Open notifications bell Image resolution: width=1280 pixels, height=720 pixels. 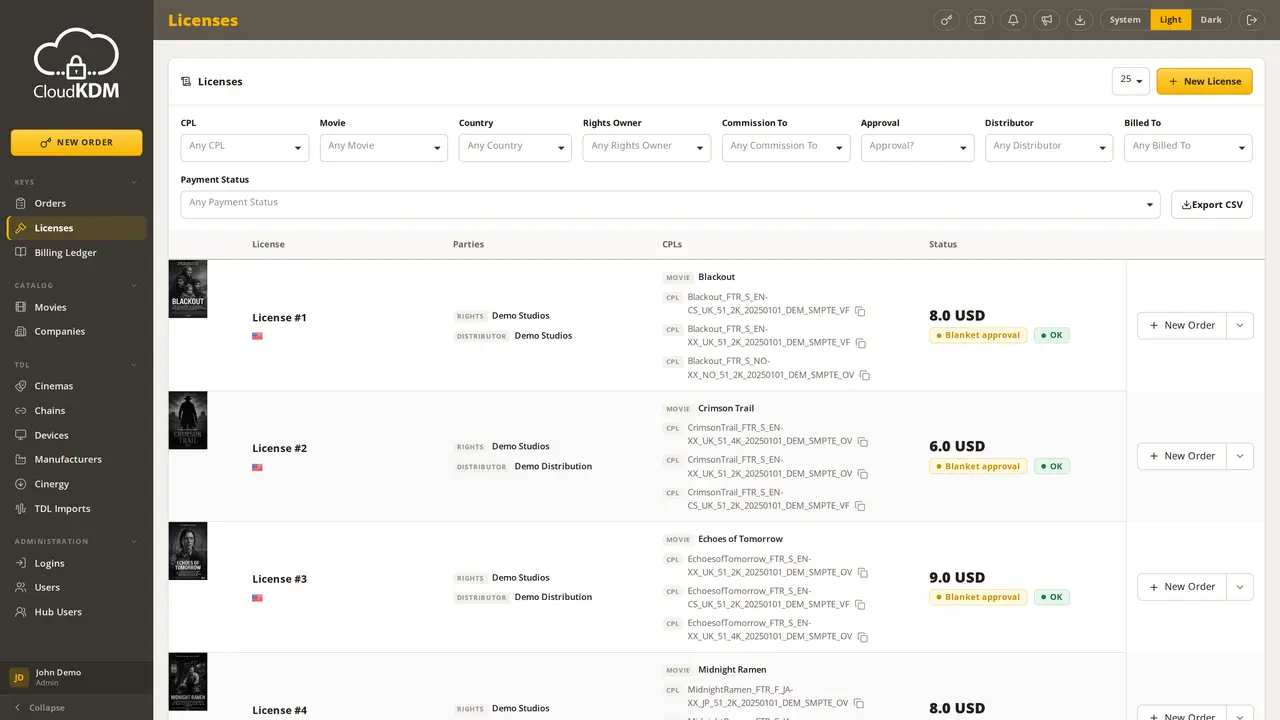1013,20
